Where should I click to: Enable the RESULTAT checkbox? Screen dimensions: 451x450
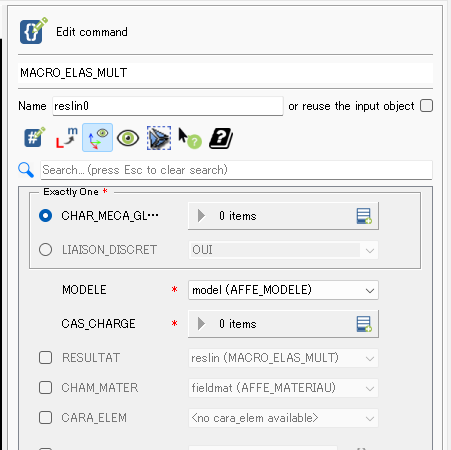(x=45, y=358)
